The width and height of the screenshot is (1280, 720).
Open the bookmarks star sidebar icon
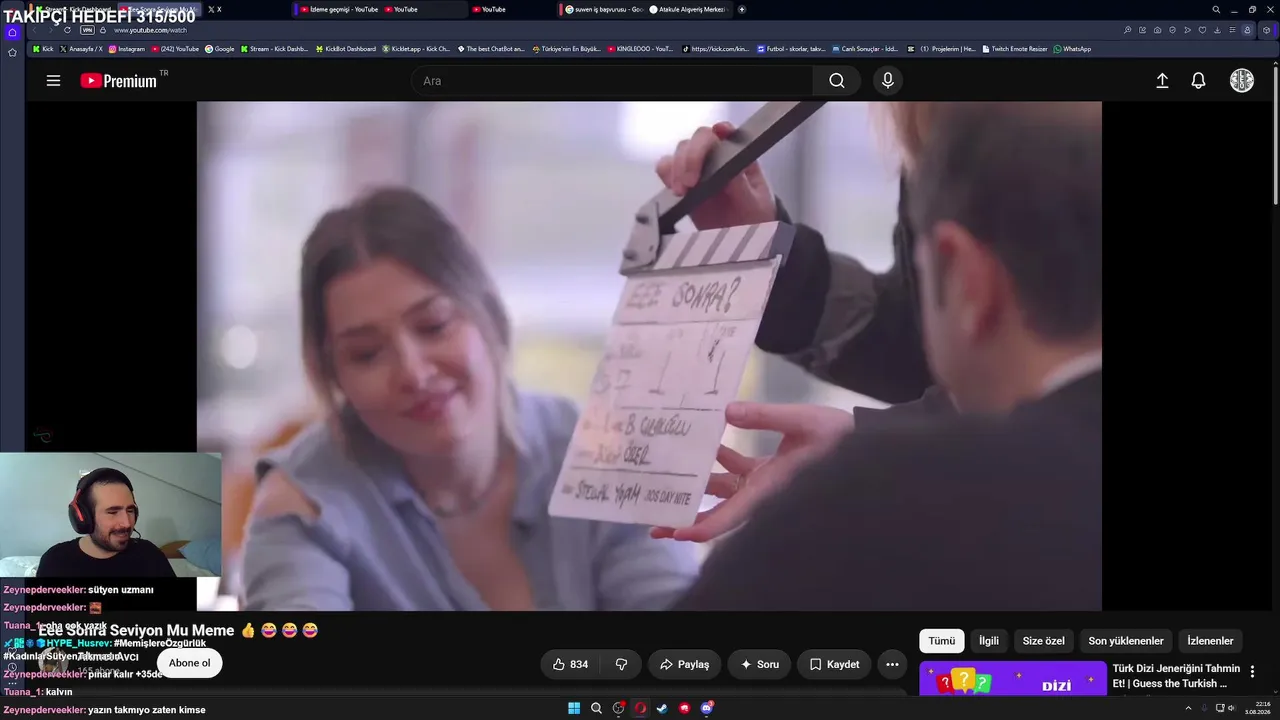(x=12, y=52)
